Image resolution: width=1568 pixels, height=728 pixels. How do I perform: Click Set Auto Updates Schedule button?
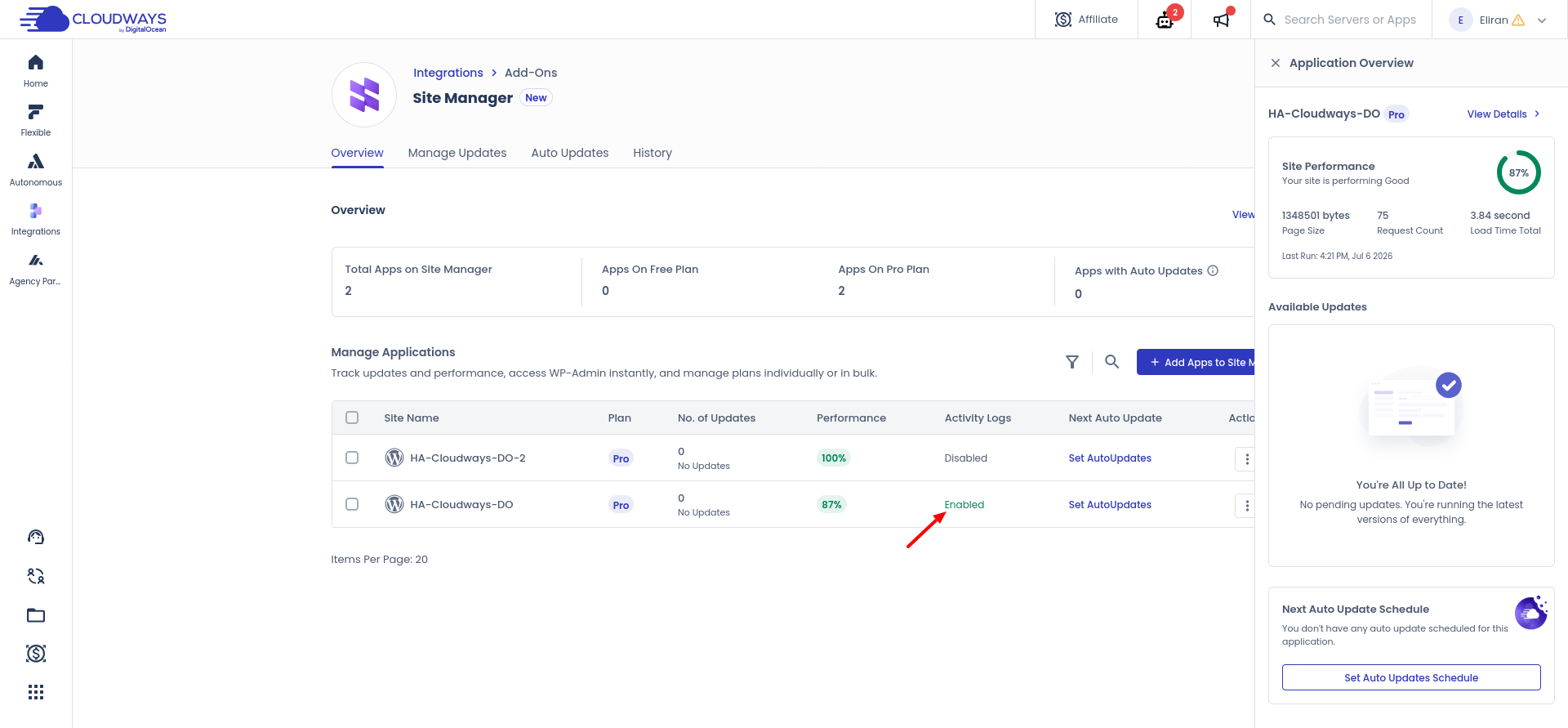click(x=1411, y=677)
